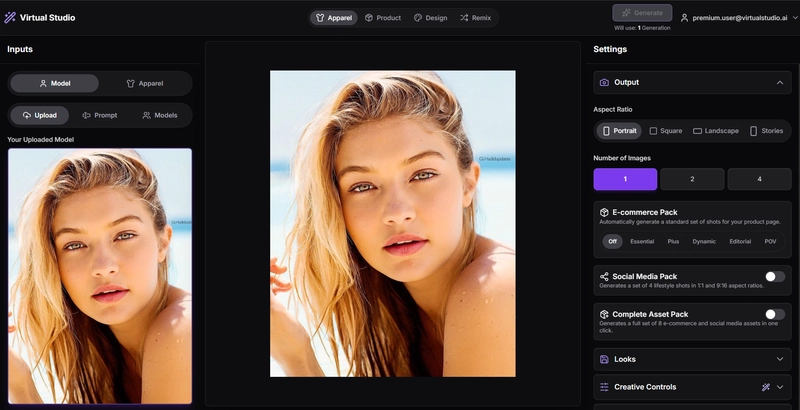Click the Creative Controls sliders icon
Screen dimensions: 800x410
tap(604, 387)
